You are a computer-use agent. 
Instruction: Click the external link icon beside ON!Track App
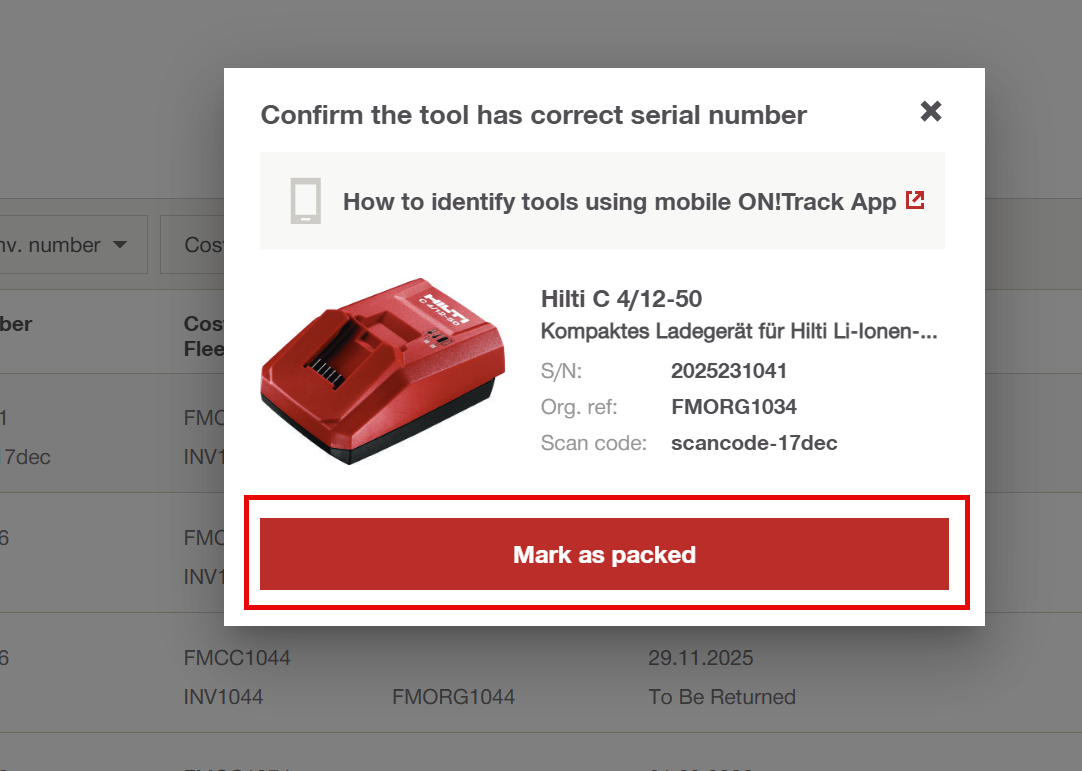(914, 200)
